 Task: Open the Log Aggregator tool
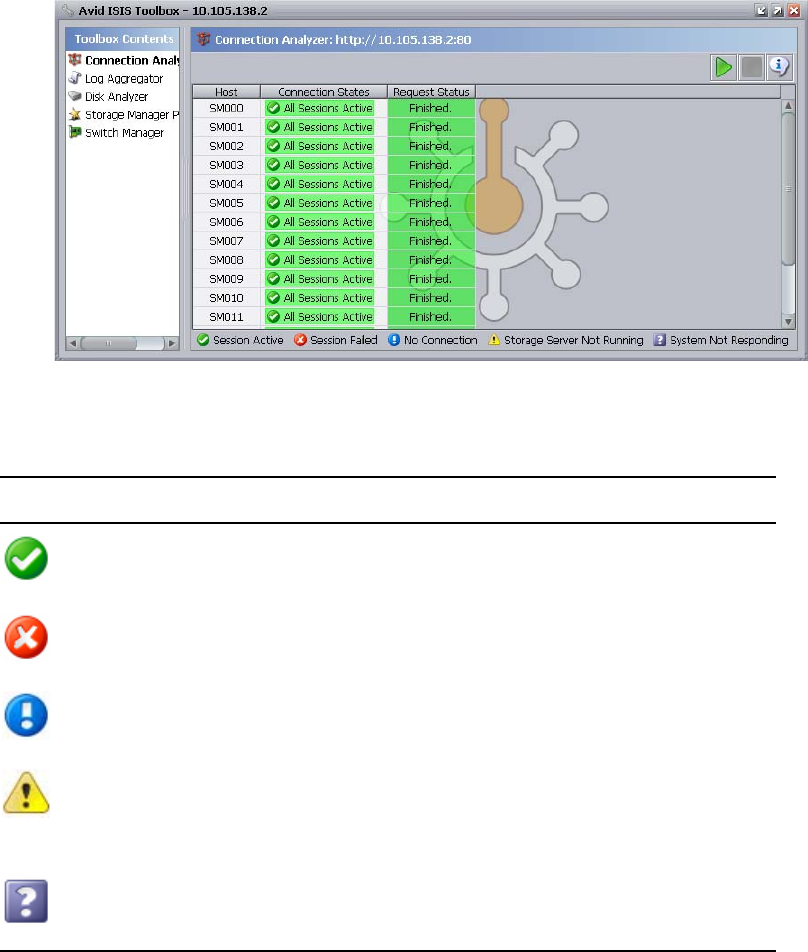tap(115, 78)
